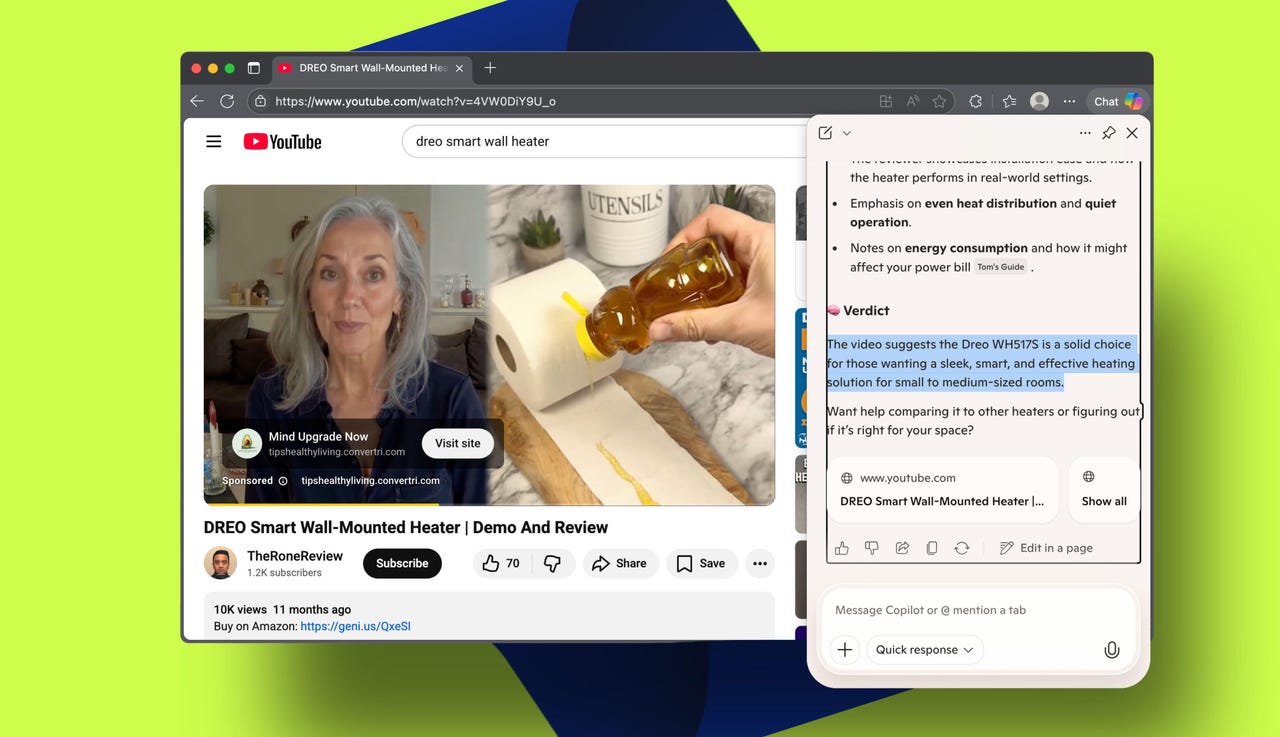Bookmark page with the star icon

coord(939,101)
